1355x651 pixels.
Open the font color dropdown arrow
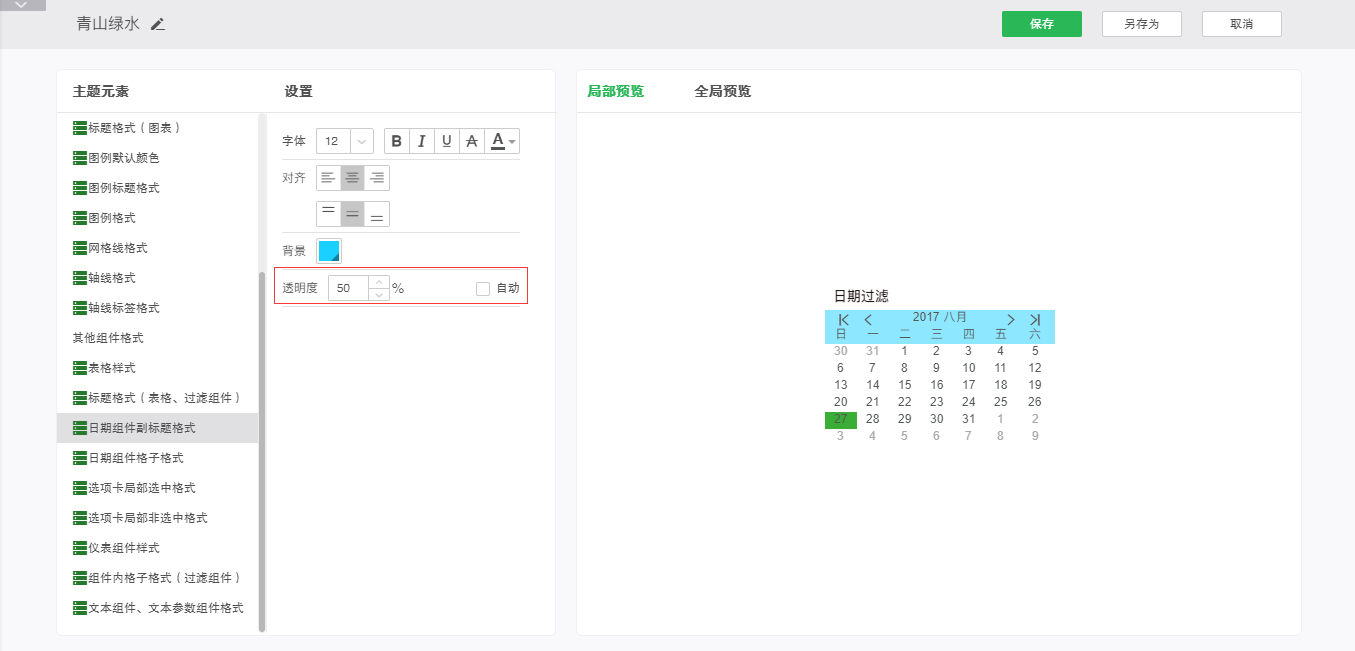(x=513, y=142)
